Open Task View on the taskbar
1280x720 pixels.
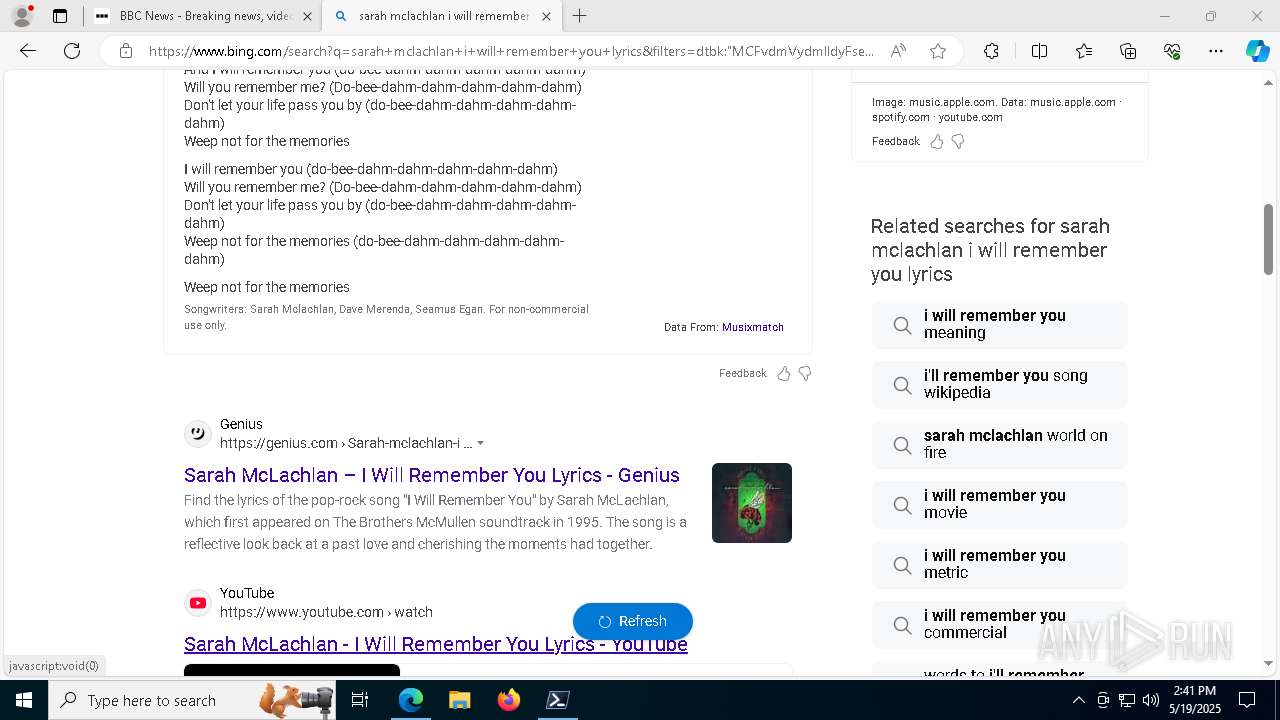(361, 700)
